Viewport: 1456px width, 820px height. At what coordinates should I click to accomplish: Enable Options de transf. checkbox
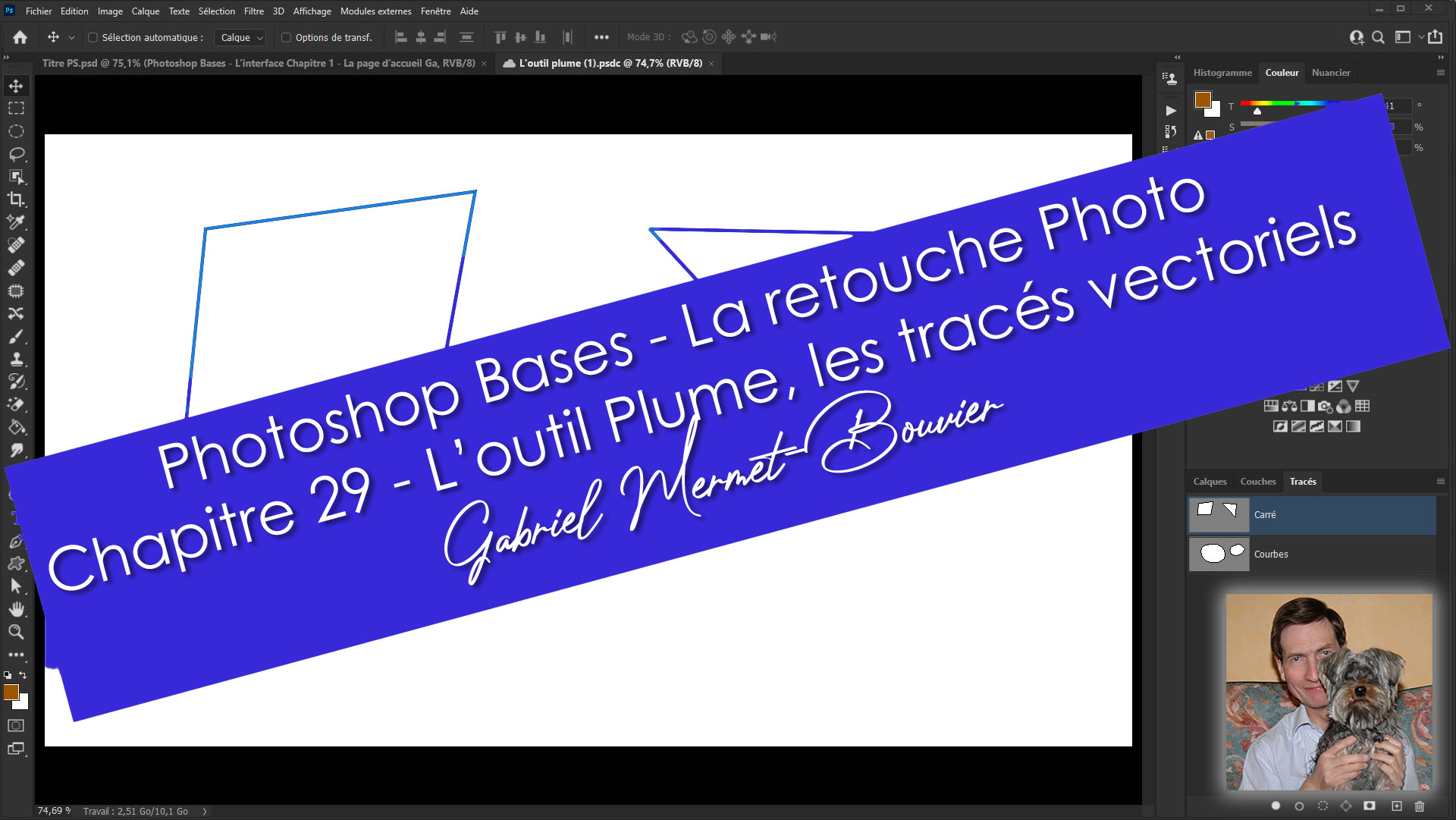[x=286, y=37]
